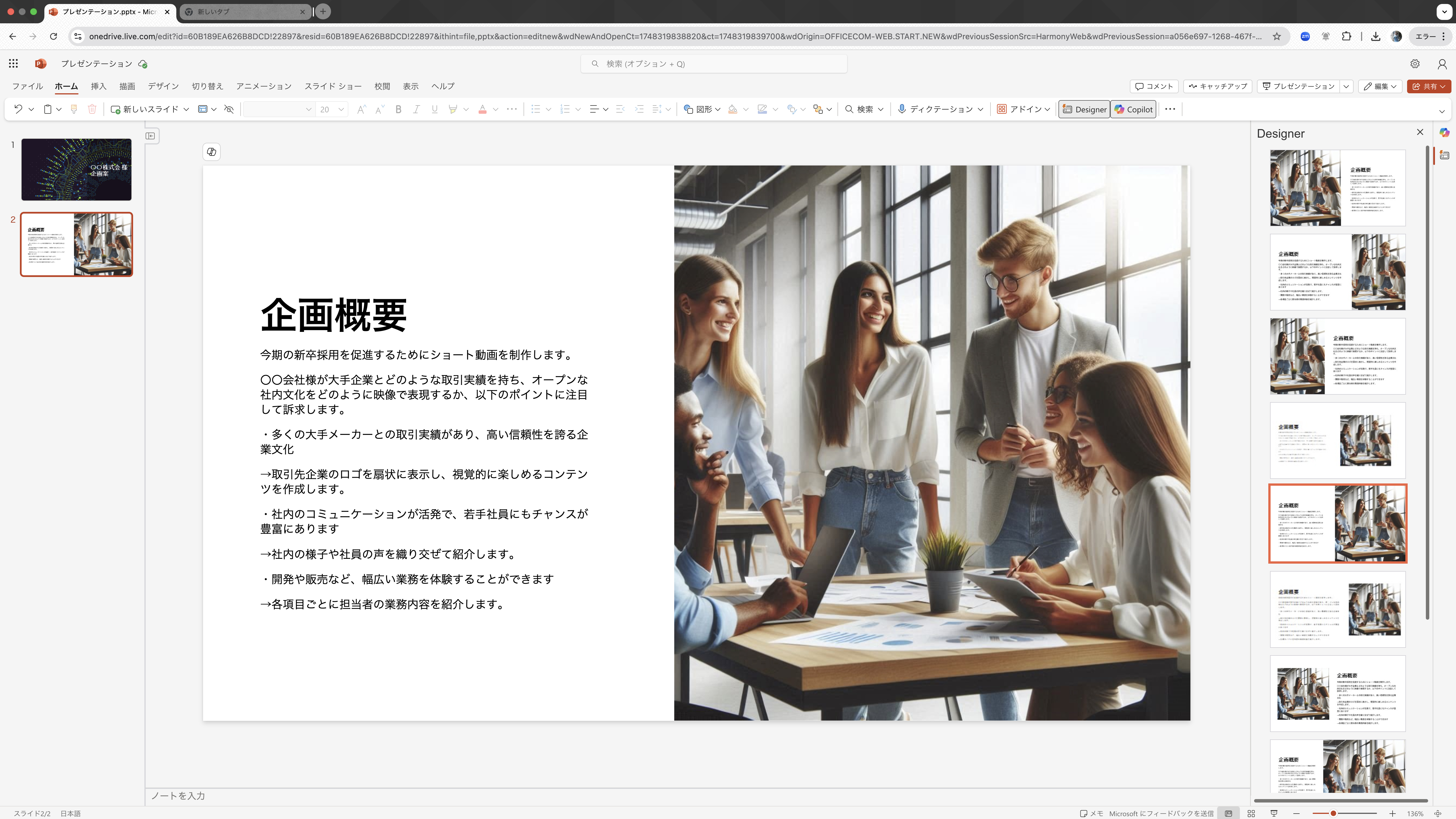
Task: Open the 図形 shapes dropdown
Action: coord(702,109)
